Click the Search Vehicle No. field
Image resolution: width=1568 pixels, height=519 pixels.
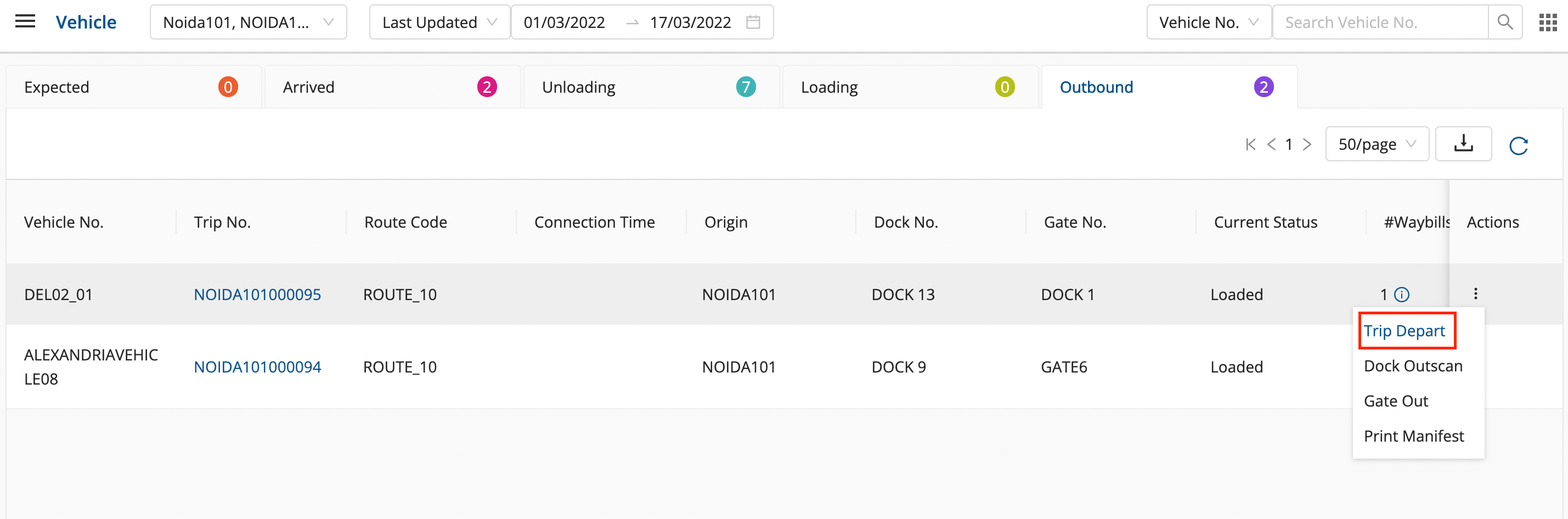point(1379,22)
